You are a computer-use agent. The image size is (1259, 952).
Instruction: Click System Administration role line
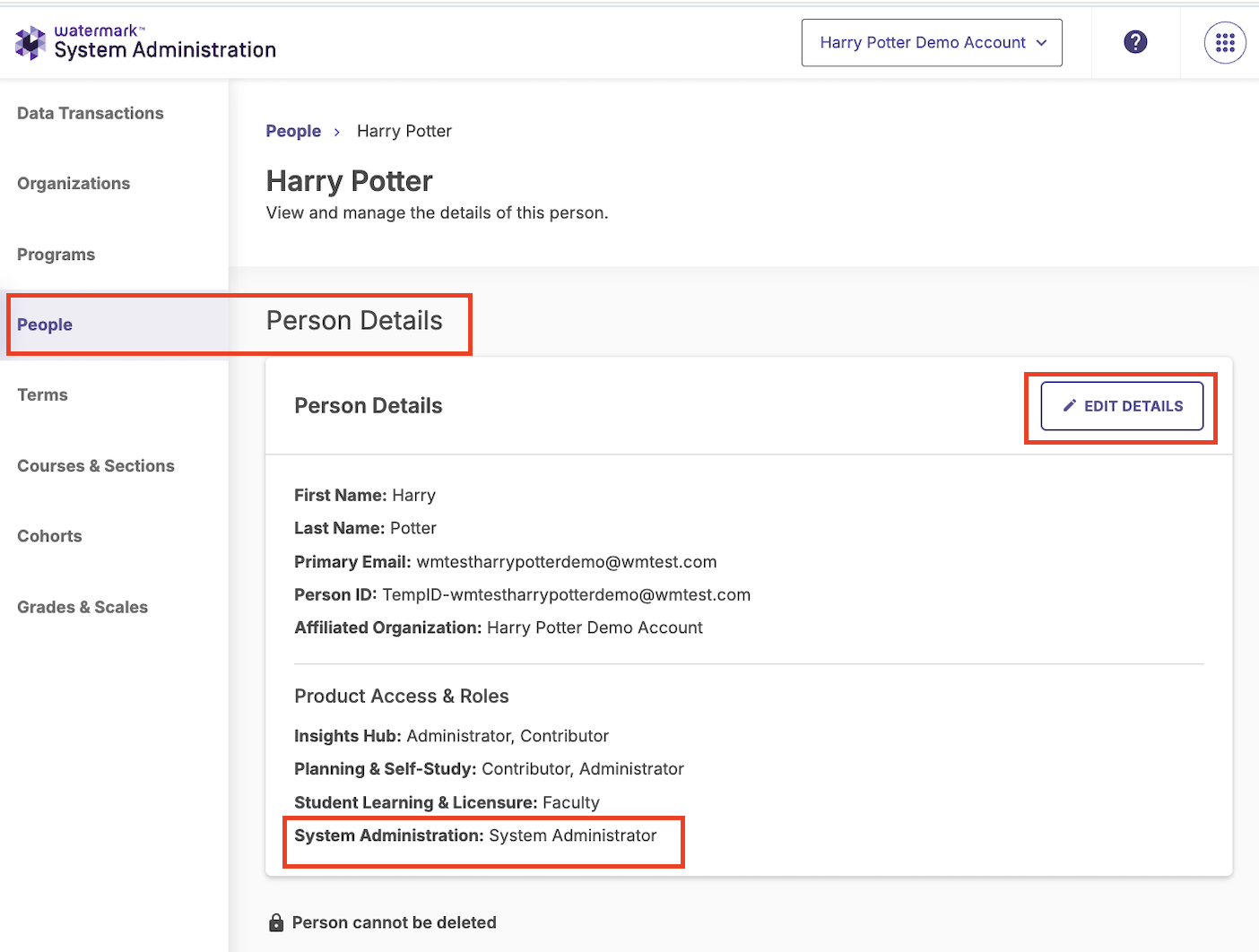coord(475,835)
